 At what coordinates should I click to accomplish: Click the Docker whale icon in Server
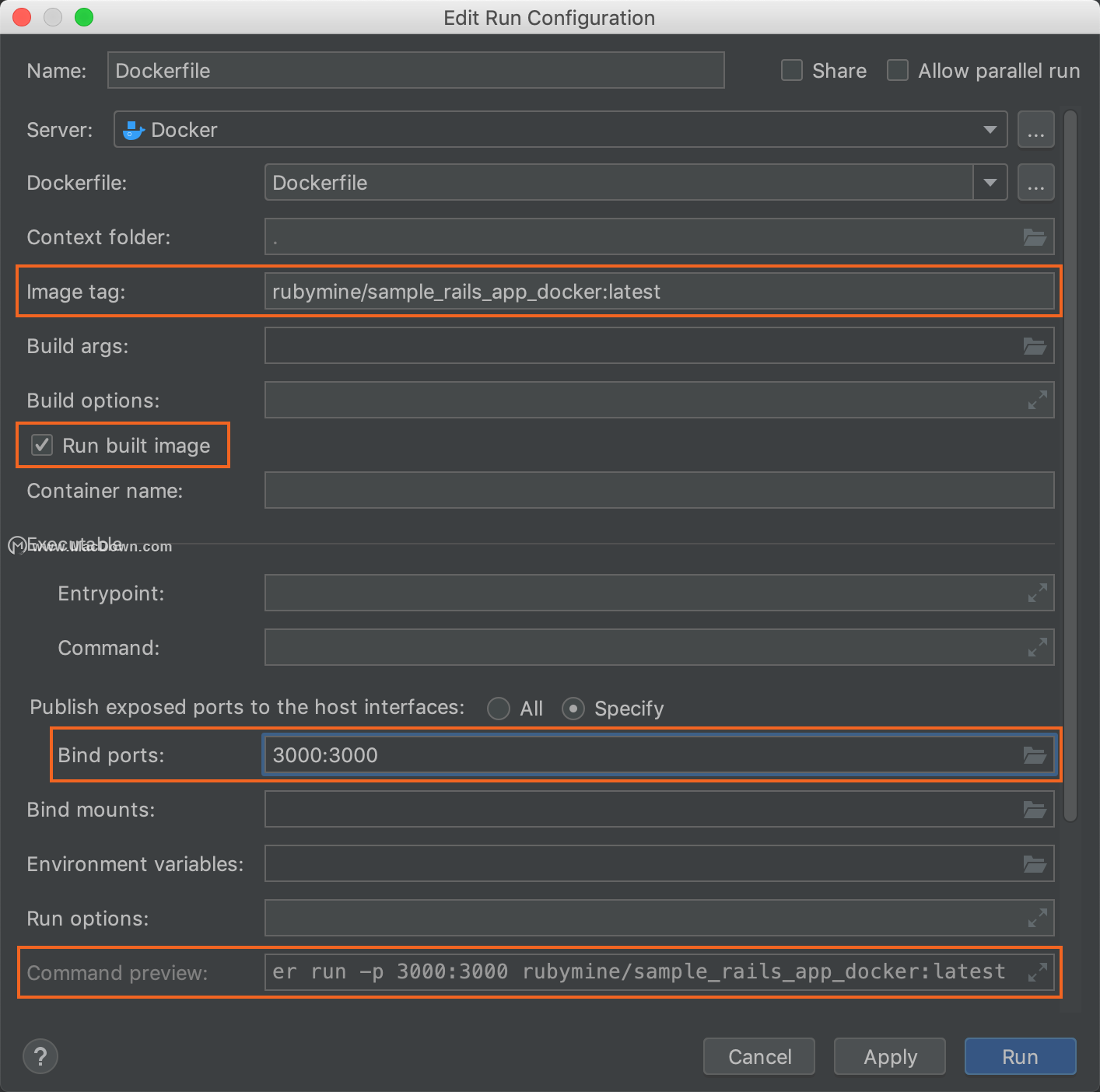[134, 130]
